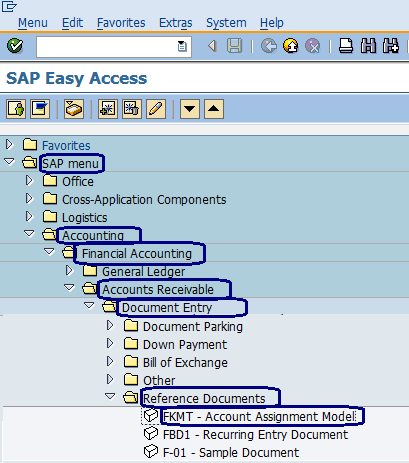Viewport: 409px width, 463px height.
Task: Click the Print icon
Action: coord(346,46)
